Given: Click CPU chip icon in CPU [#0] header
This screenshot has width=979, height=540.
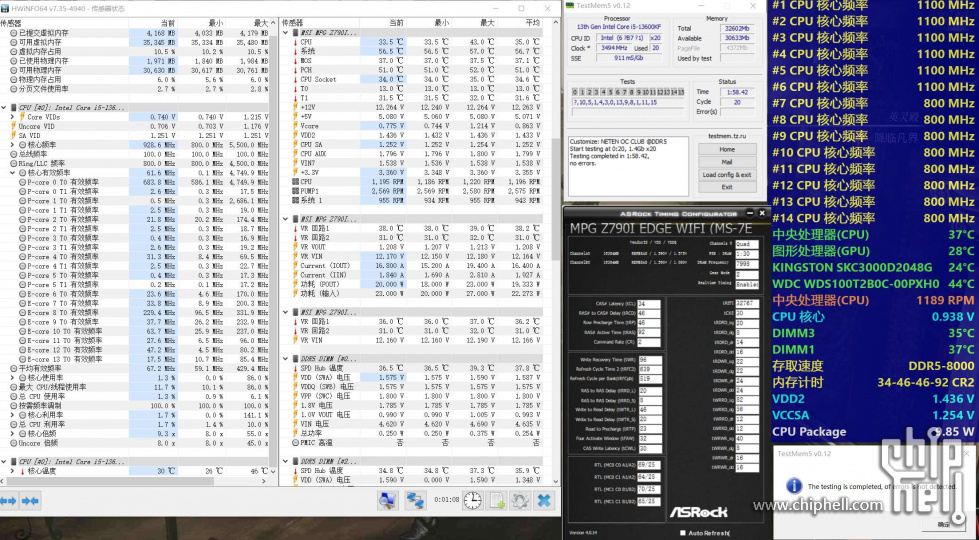Looking at the screenshot, I should tap(14, 107).
